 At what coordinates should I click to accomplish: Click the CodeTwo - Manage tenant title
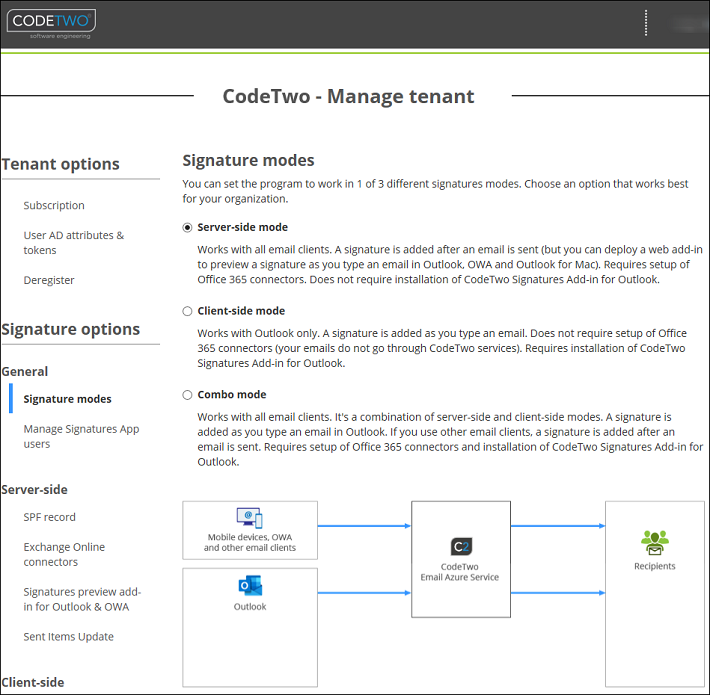(x=349, y=96)
